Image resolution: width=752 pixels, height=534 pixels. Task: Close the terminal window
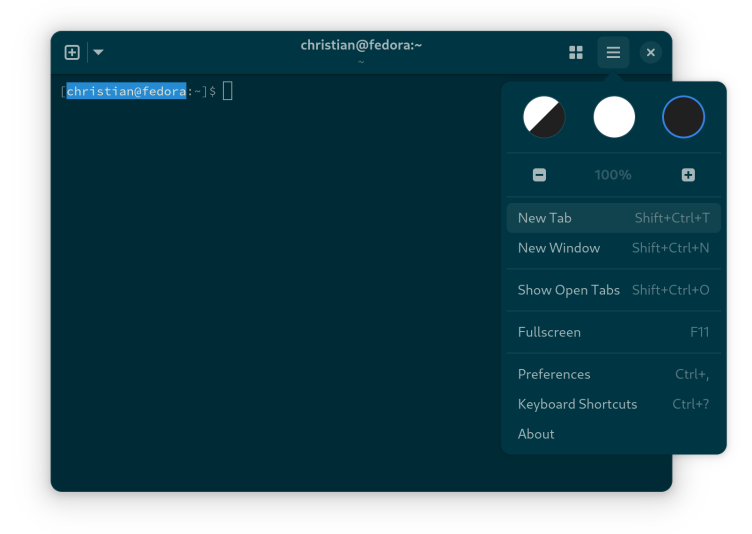(x=650, y=52)
